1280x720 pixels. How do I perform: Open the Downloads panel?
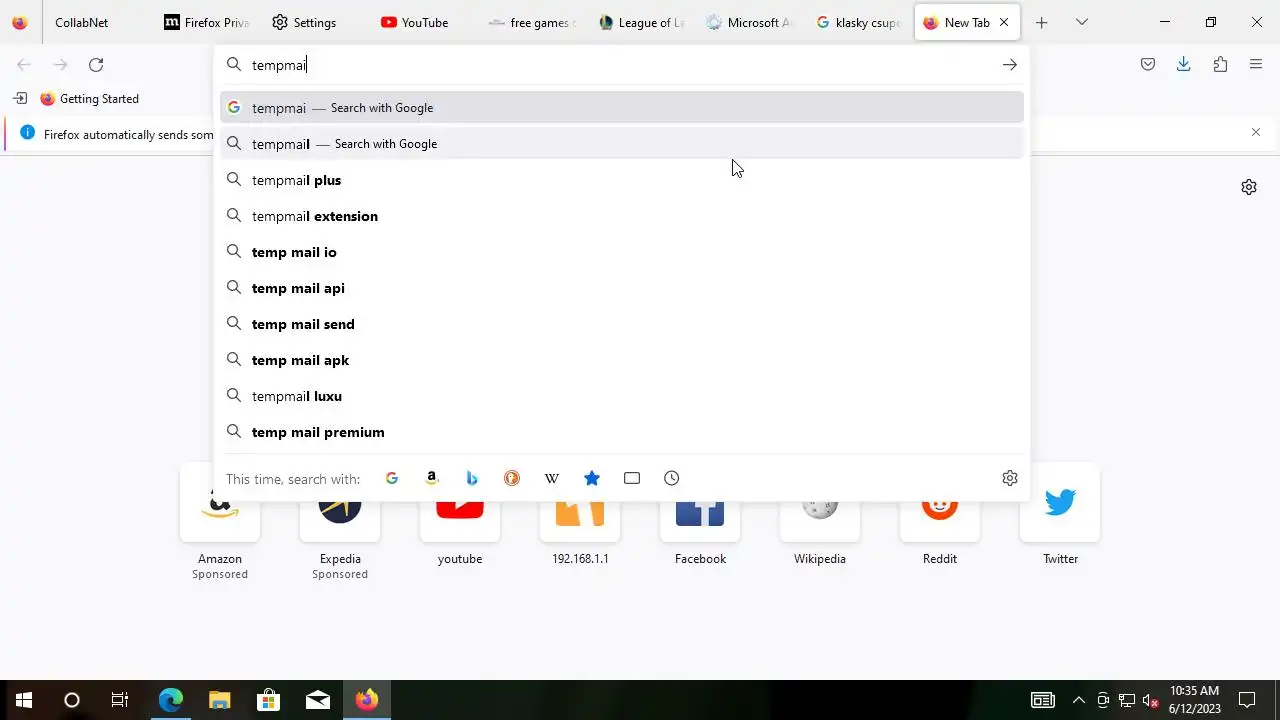(x=1184, y=65)
